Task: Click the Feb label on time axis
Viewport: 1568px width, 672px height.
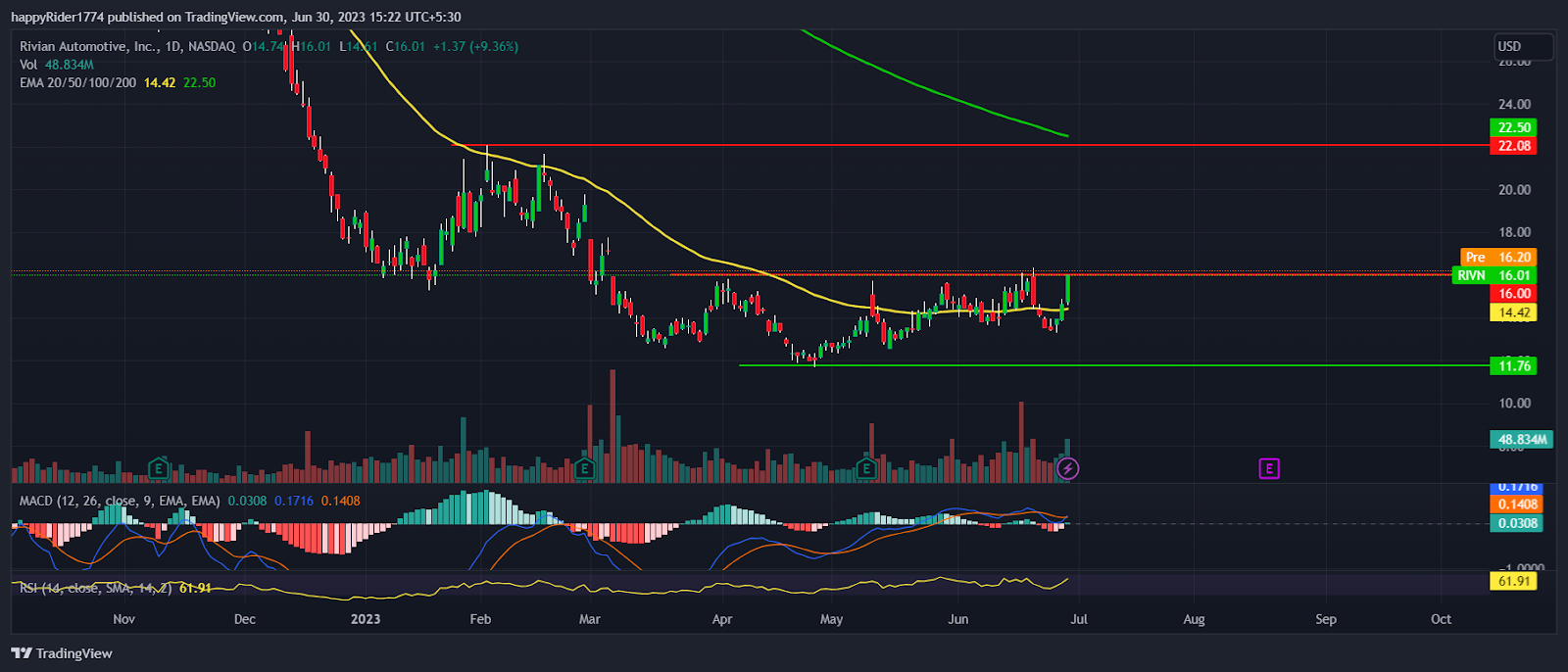Action: coord(480,619)
